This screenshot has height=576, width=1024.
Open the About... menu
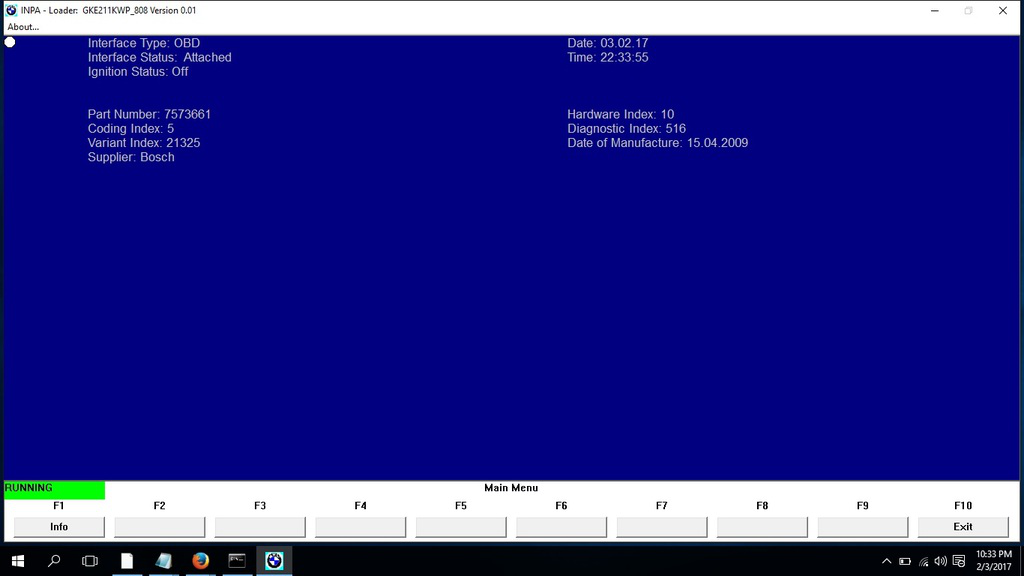coord(23,27)
